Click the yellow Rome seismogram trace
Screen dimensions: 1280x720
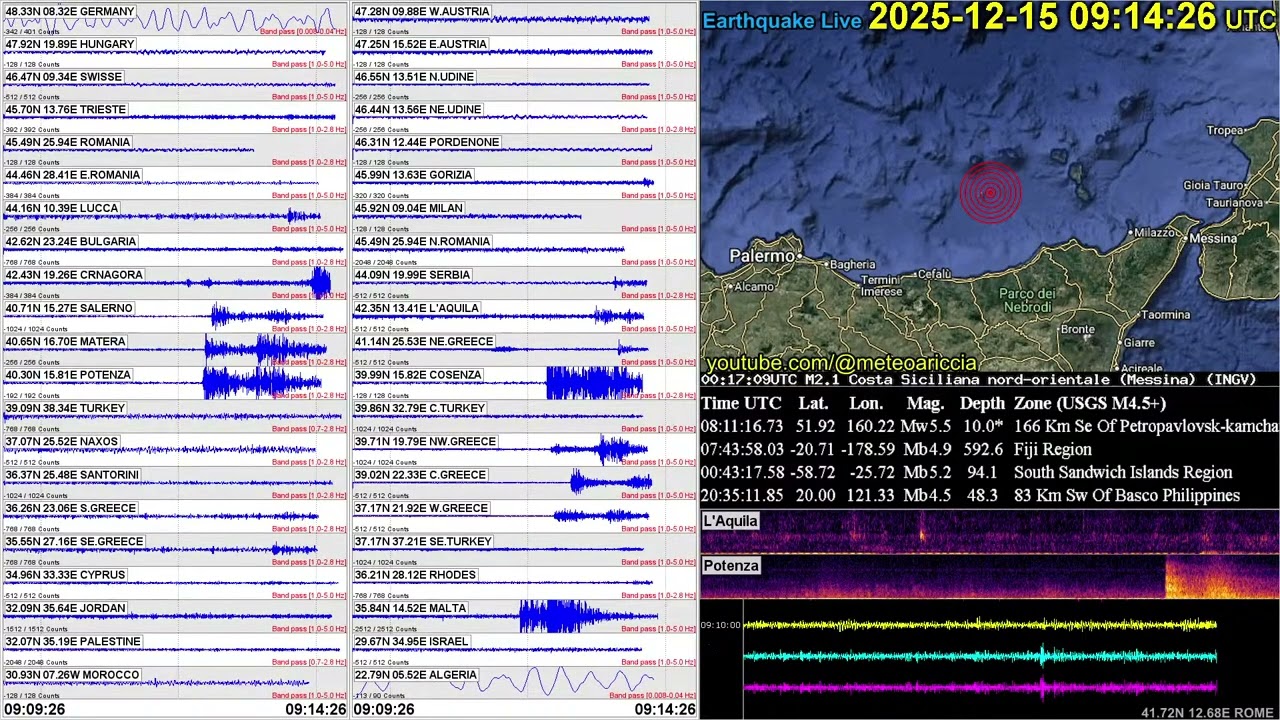click(980, 625)
